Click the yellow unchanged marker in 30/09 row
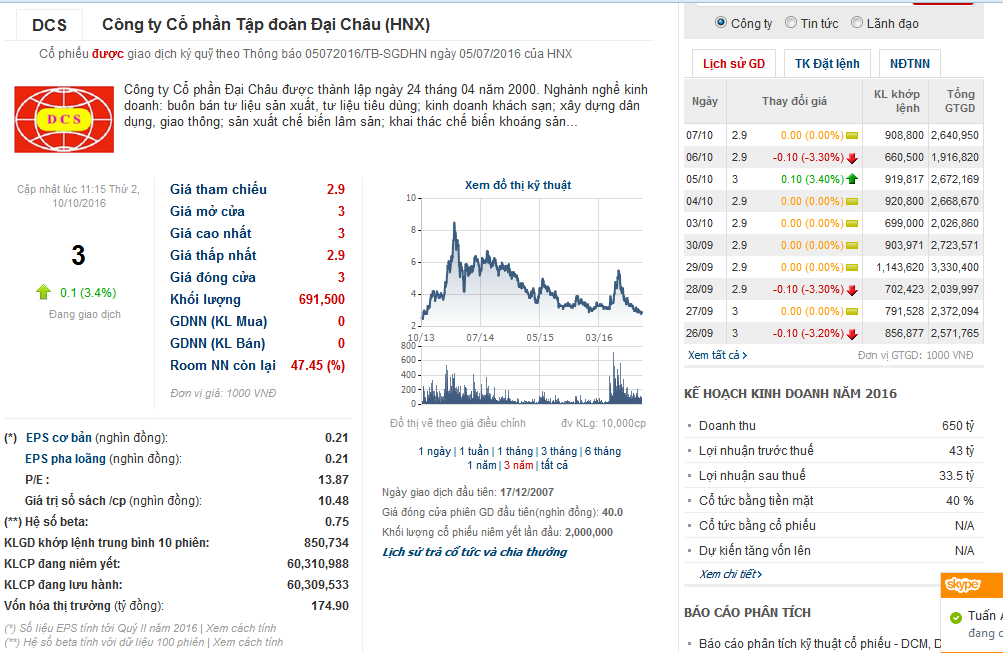Screen dimensions: 1003x653 click(852, 246)
